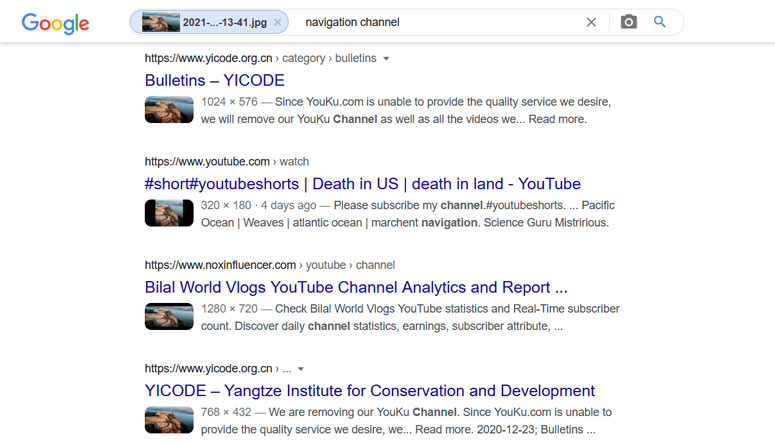
Task: Click the blue magnifier search button
Action: click(660, 22)
